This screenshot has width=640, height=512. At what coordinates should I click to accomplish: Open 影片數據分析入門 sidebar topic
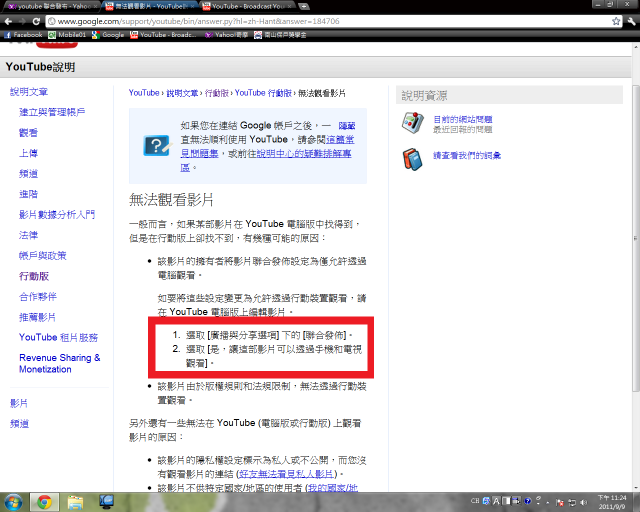tap(57, 214)
